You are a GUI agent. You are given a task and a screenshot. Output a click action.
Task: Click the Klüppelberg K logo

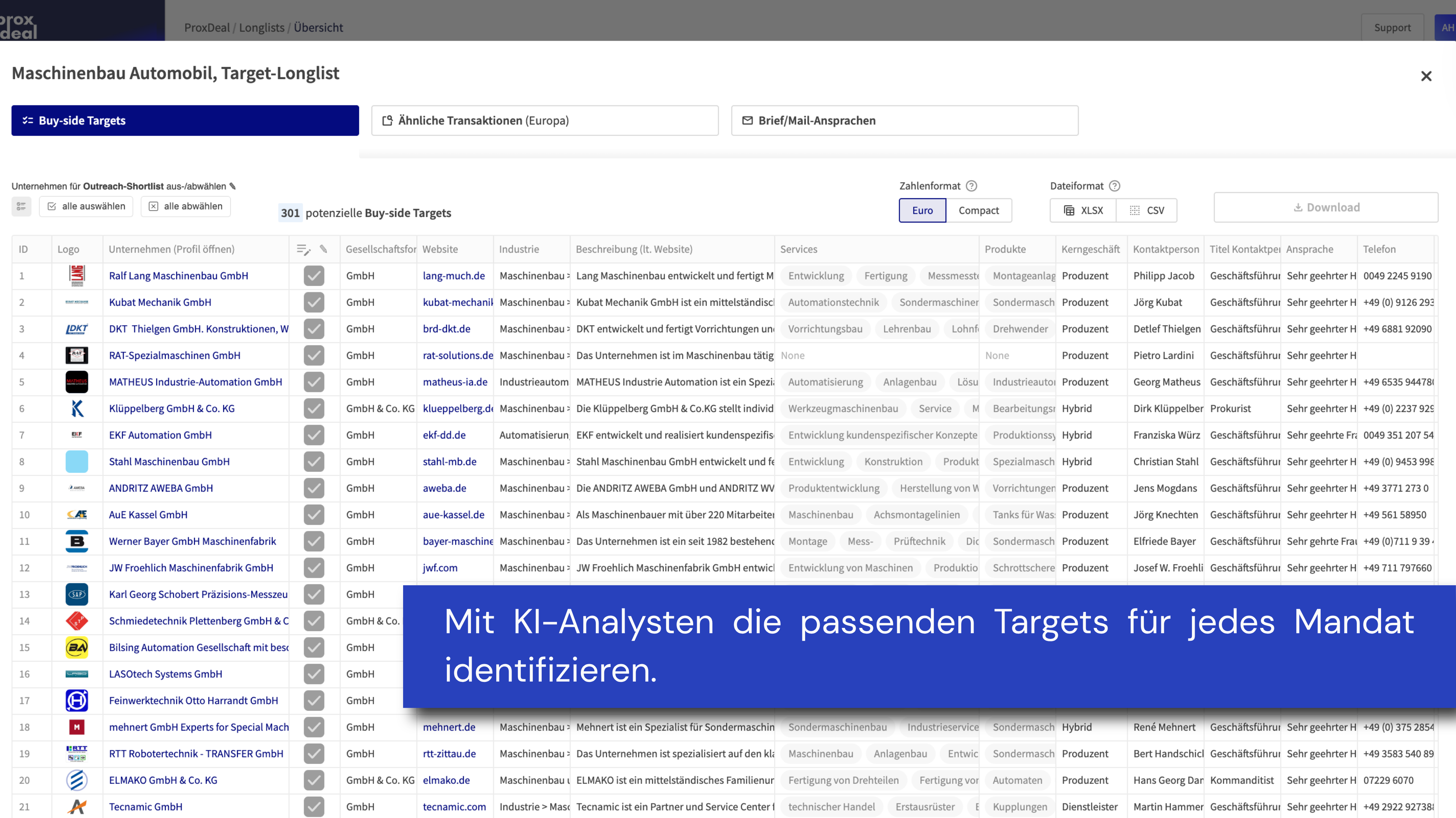pyautogui.click(x=77, y=408)
